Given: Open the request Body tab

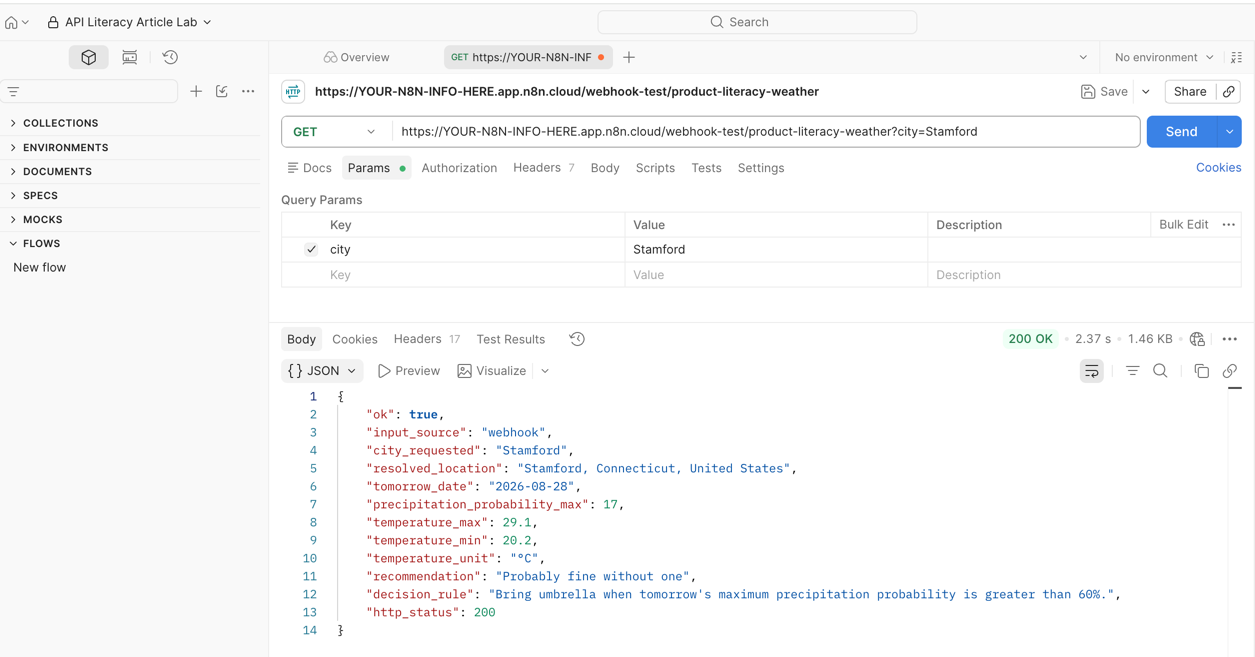Looking at the screenshot, I should pyautogui.click(x=605, y=168).
